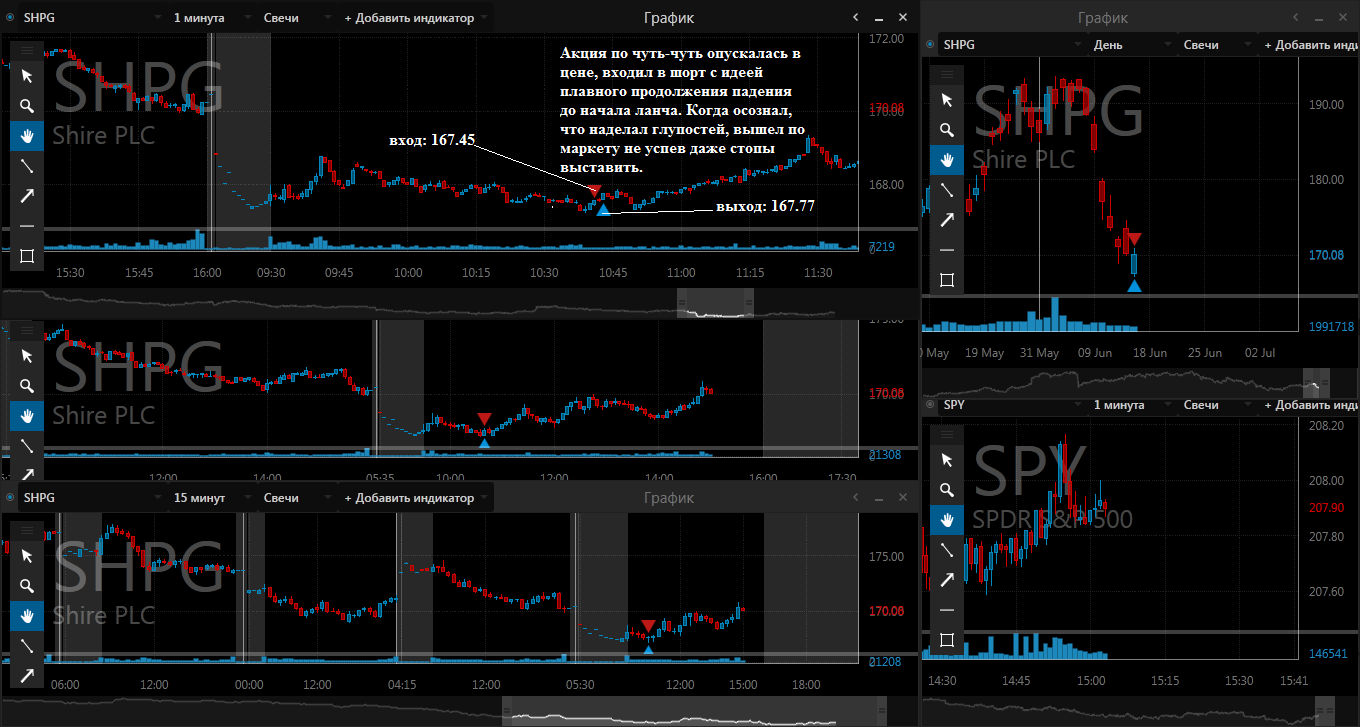Select the line tool in SHPG День chart

947,189
